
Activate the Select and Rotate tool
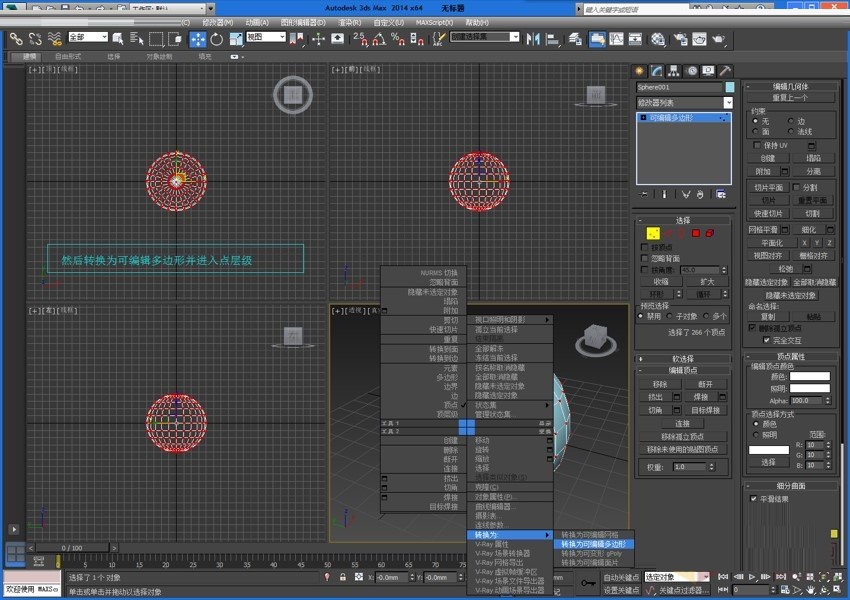[216, 39]
